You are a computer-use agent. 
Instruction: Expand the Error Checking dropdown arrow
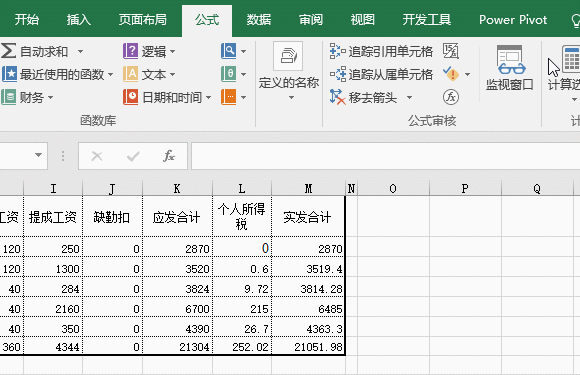pyautogui.click(x=468, y=75)
